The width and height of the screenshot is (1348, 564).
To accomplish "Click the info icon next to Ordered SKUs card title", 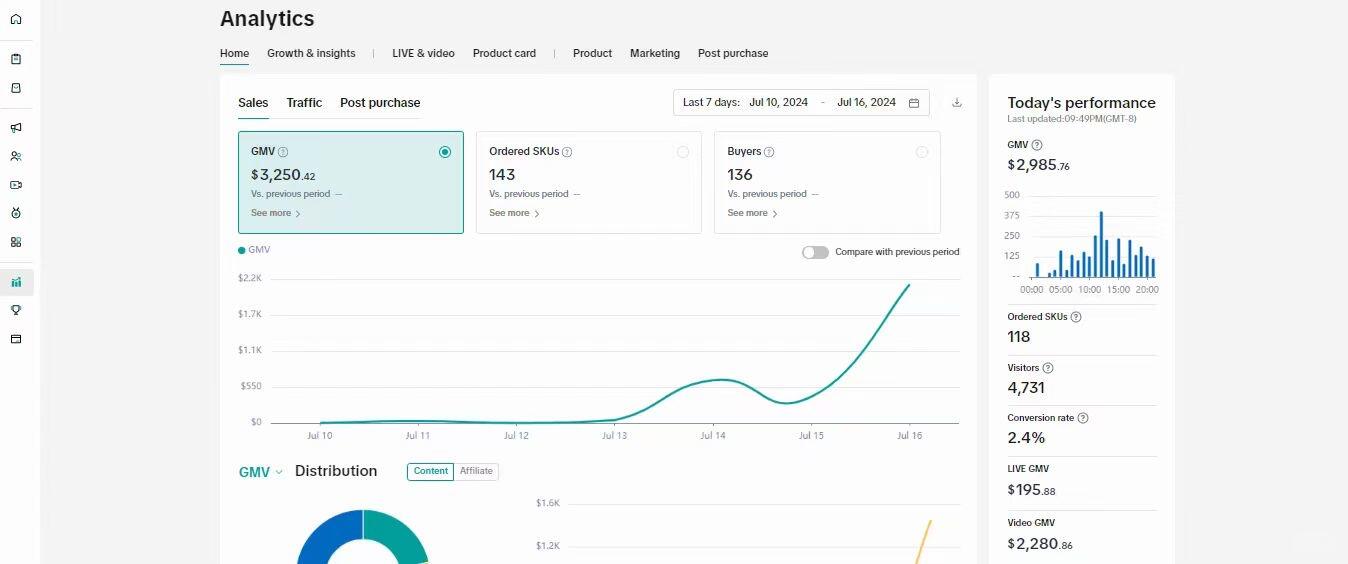I will coord(567,152).
